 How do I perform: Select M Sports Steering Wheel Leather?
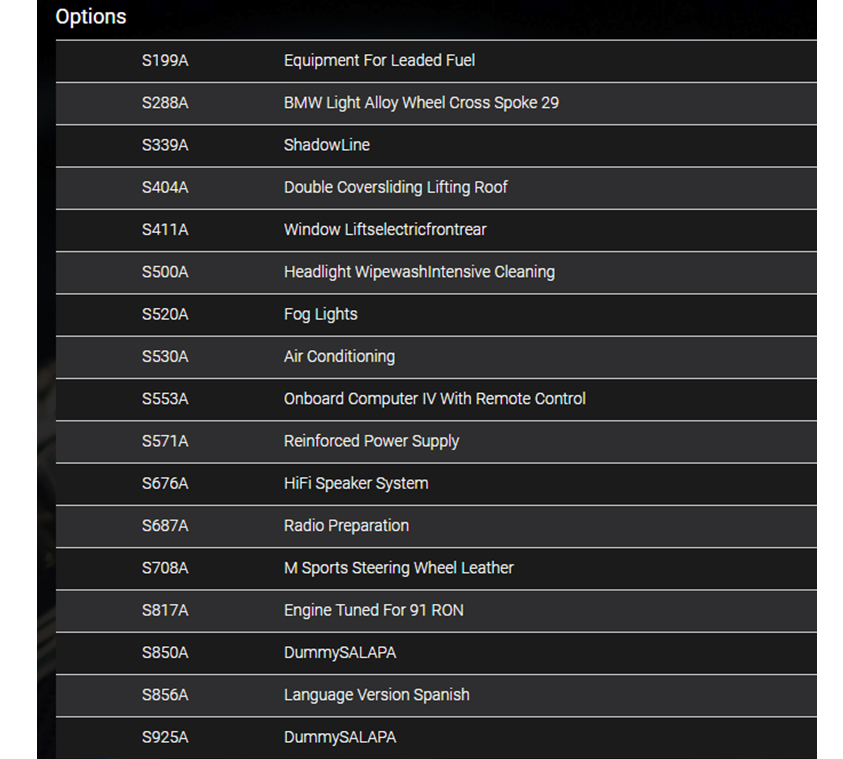(x=398, y=568)
